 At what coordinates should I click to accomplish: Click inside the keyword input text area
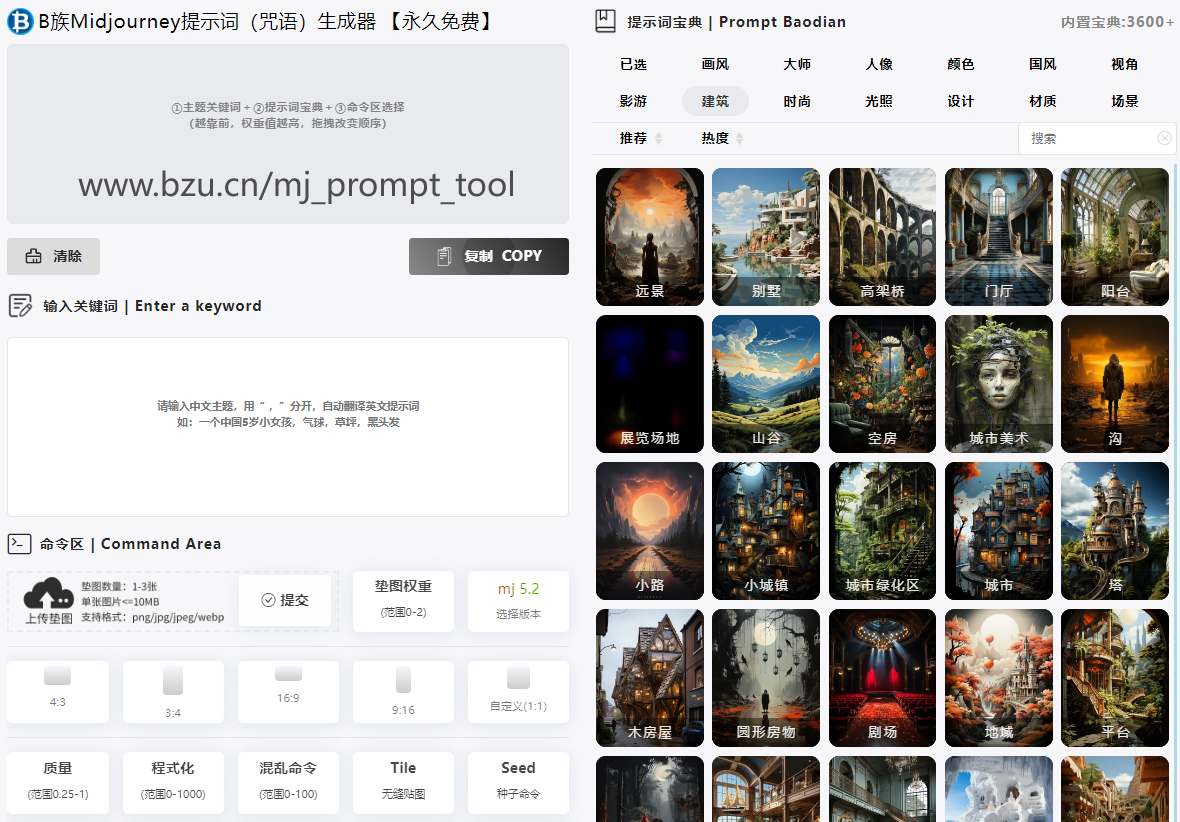click(x=288, y=427)
